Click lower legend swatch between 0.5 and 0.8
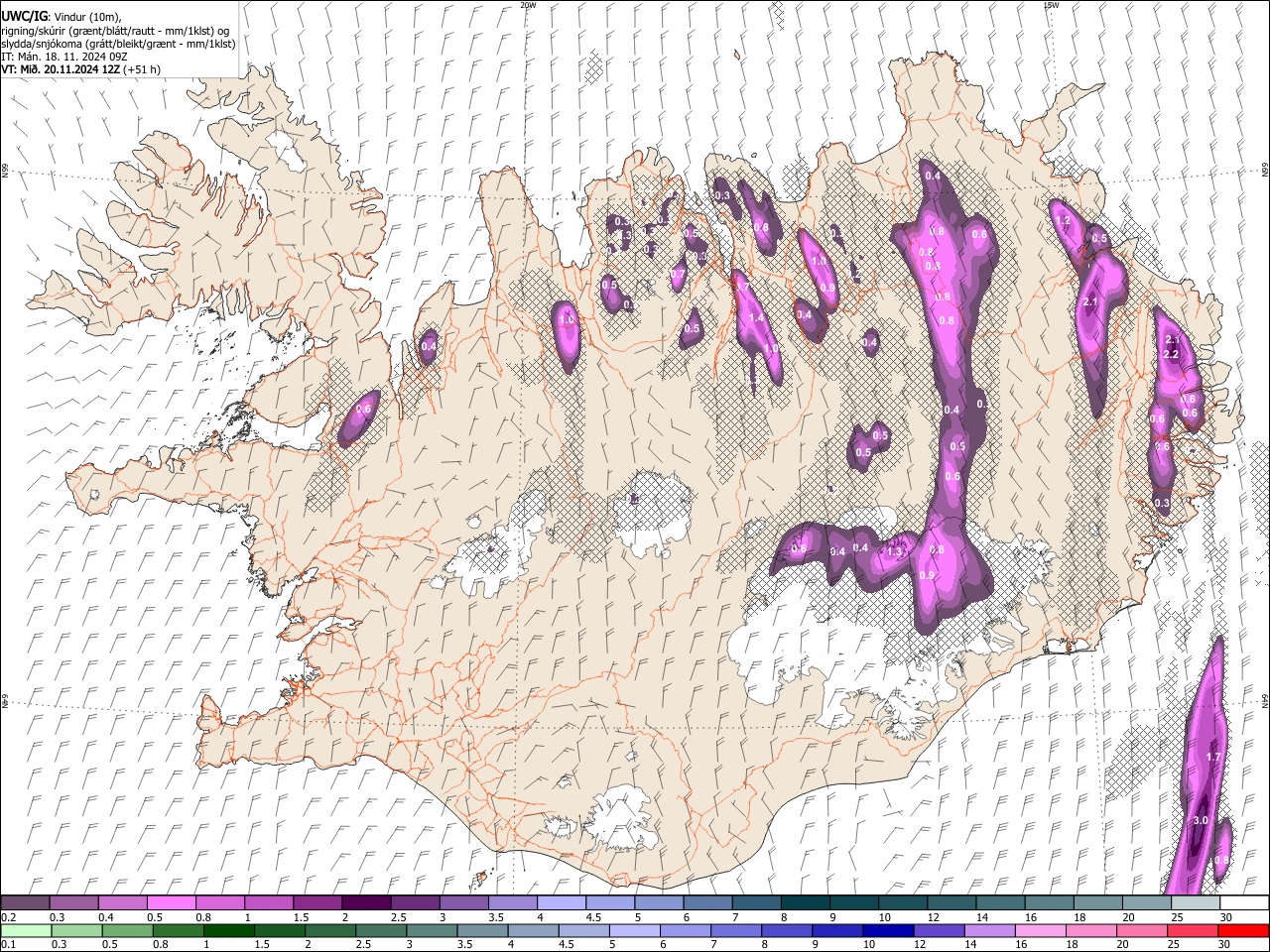Screen dimensions: 1270x952 pos(128,930)
